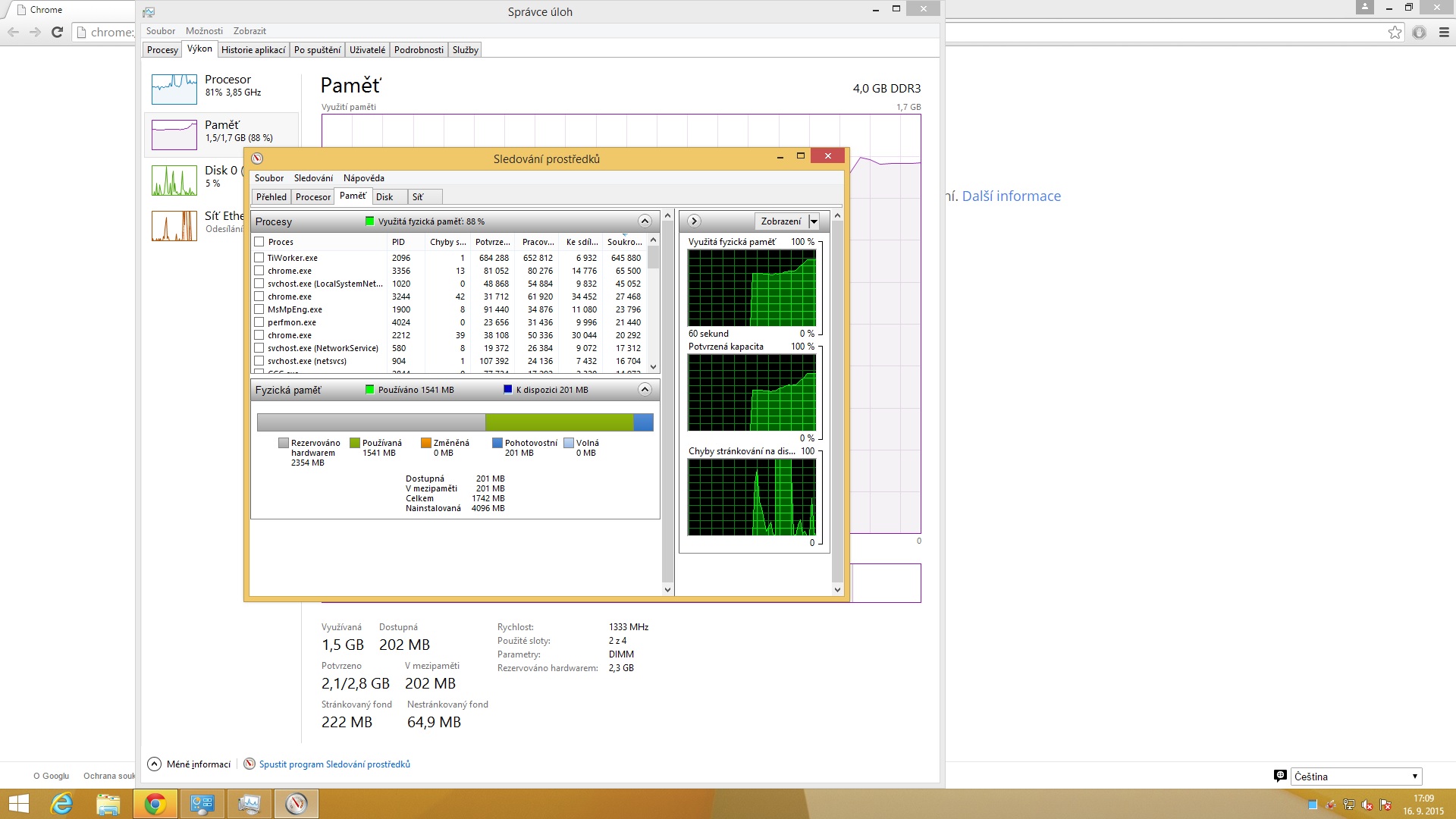1456x819 pixels.
Task: Open the Chrome hamburger menu
Action: [x=1444, y=32]
